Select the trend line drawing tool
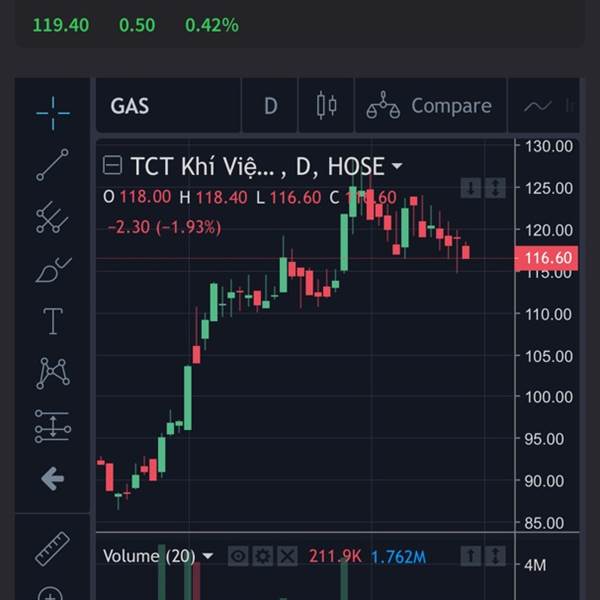The height and width of the screenshot is (600, 600). click(53, 165)
